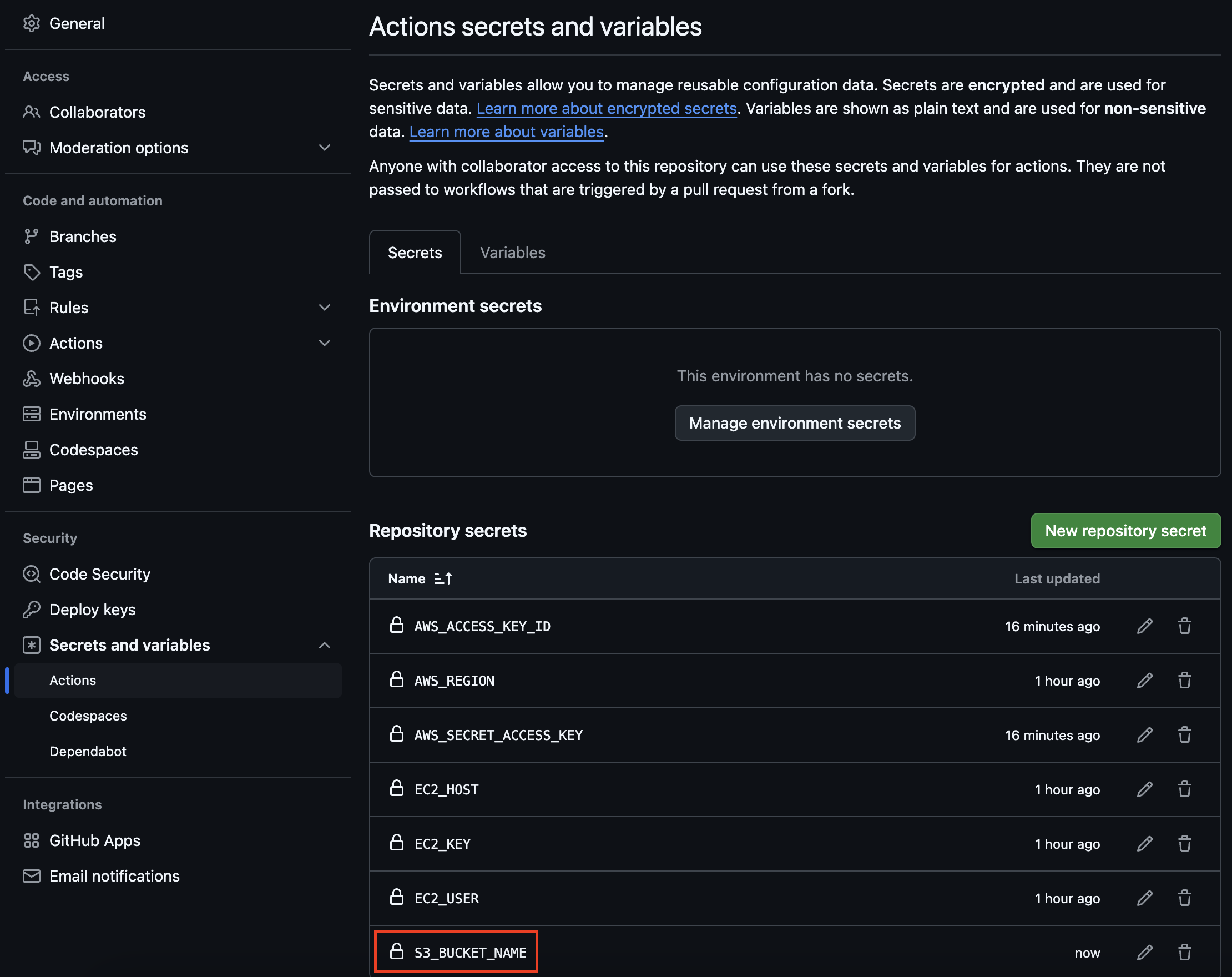The image size is (1232, 977).
Task: Edit the EC2_HOST secret using the pencil icon
Action: coord(1144,789)
